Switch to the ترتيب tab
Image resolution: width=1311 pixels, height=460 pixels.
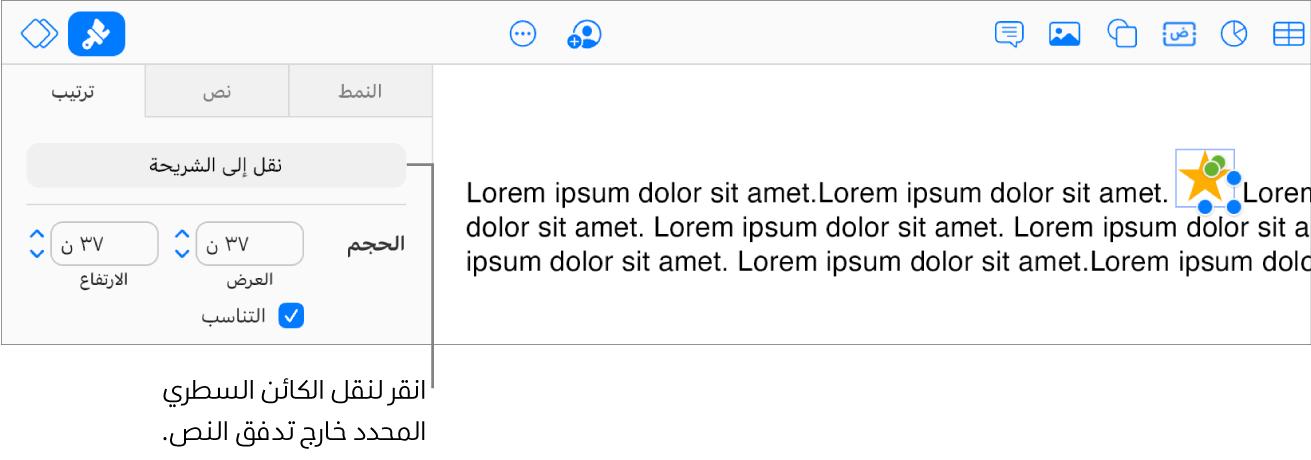tap(74, 92)
